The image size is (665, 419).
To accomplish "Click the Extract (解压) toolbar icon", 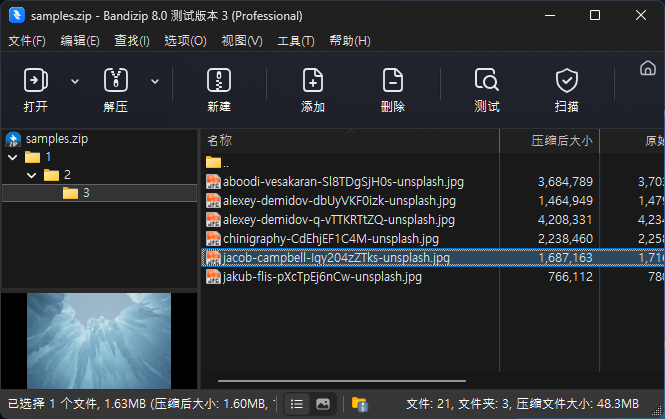I will [x=116, y=81].
